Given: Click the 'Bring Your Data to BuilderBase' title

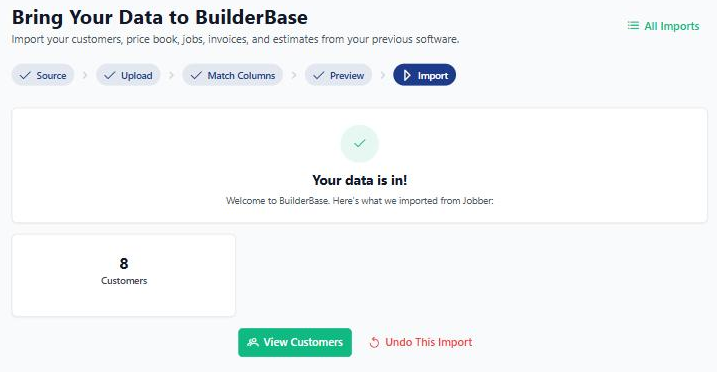Looking at the screenshot, I should (x=160, y=17).
